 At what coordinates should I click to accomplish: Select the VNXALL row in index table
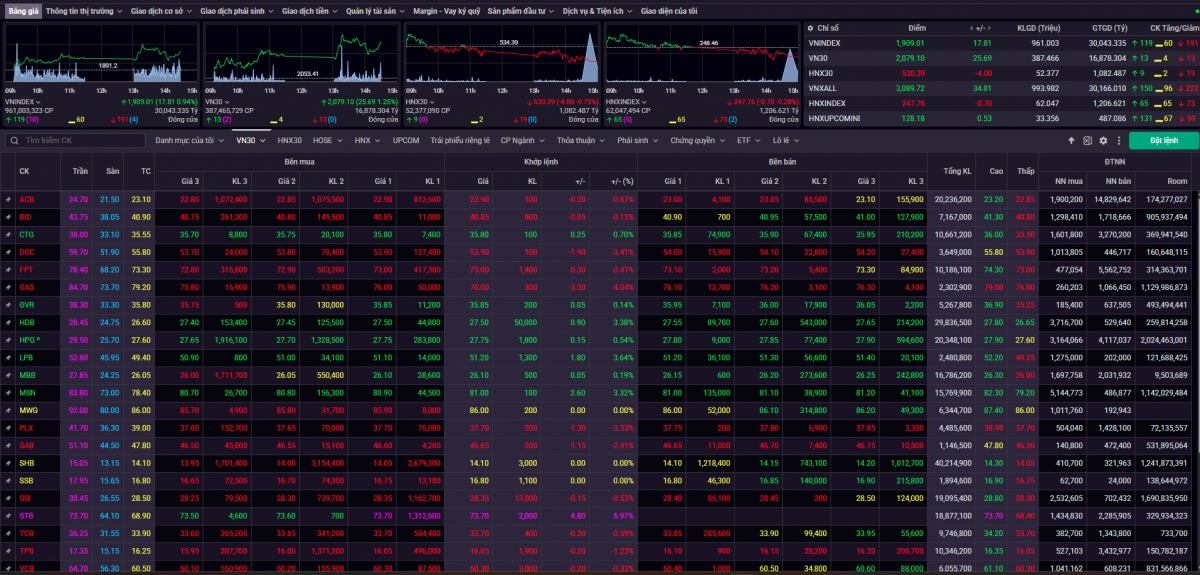pos(1001,88)
